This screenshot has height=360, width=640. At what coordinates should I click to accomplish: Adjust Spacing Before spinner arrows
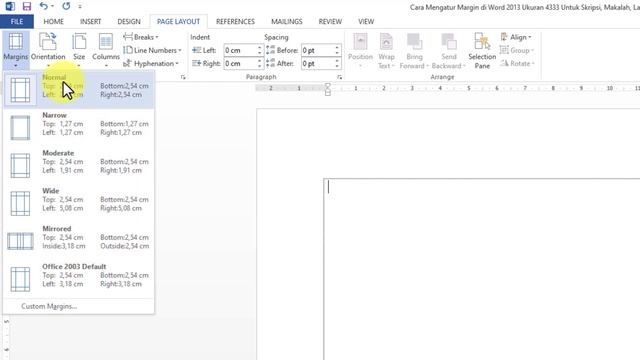click(337, 50)
